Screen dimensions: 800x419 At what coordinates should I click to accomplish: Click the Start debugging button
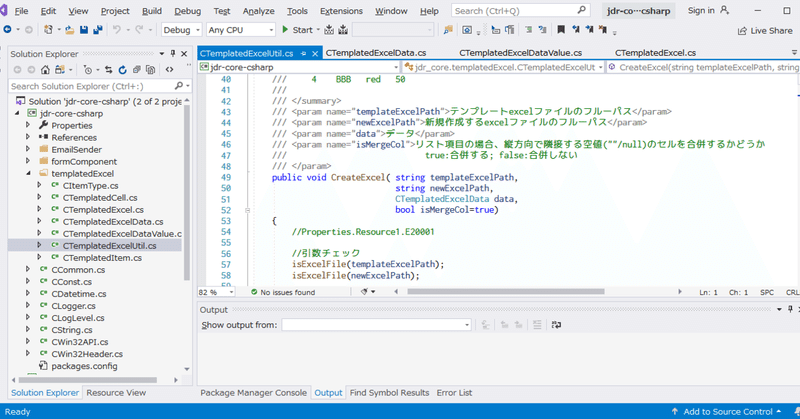(x=297, y=30)
